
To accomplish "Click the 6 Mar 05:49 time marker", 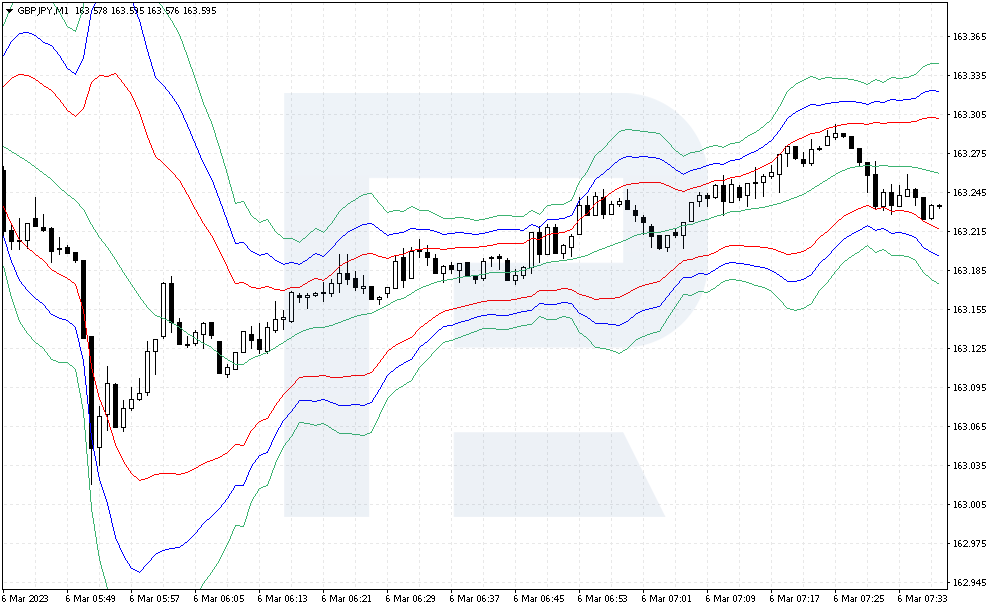I will pos(91,599).
